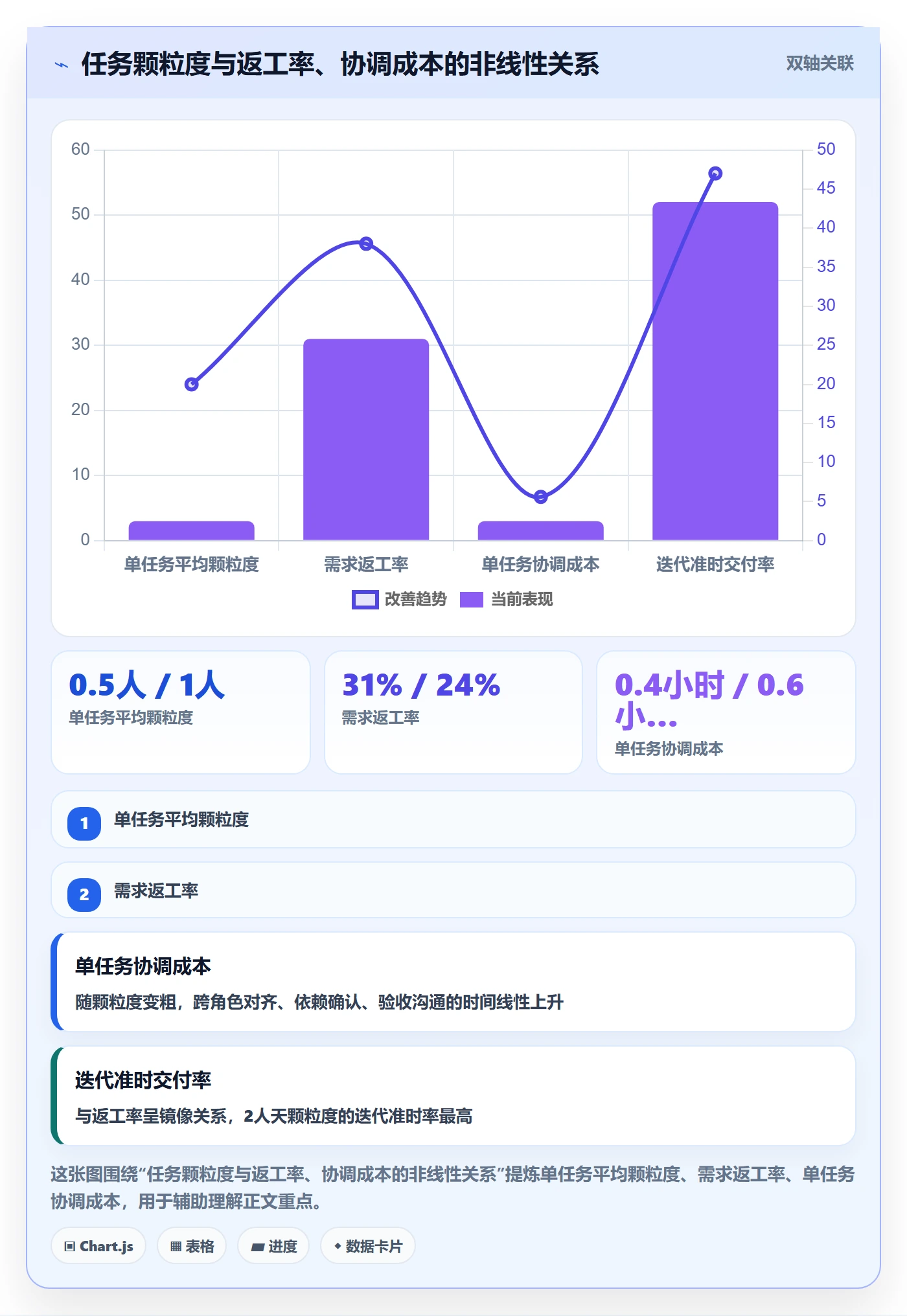Click the 当前表现 legend label
Screen dimensions: 907x1316
click(x=522, y=600)
